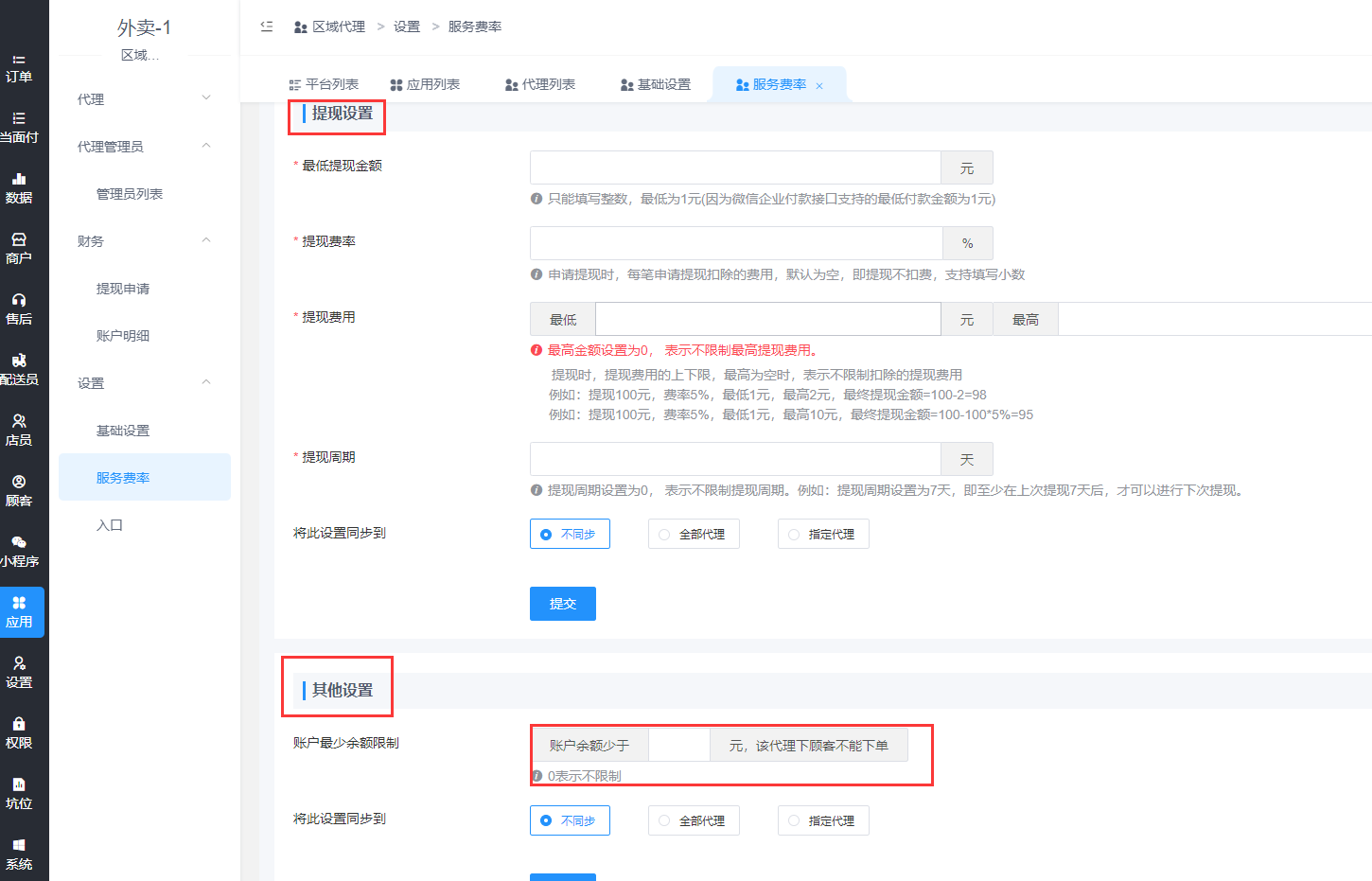Collapse the 代理管理员 menu group

[x=145, y=146]
